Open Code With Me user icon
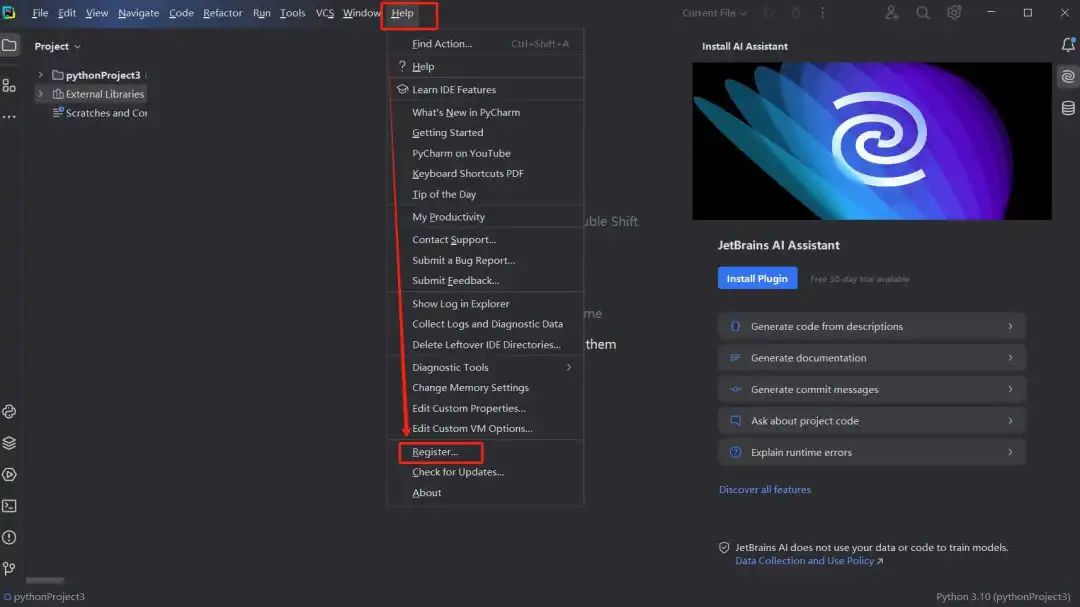 point(891,12)
